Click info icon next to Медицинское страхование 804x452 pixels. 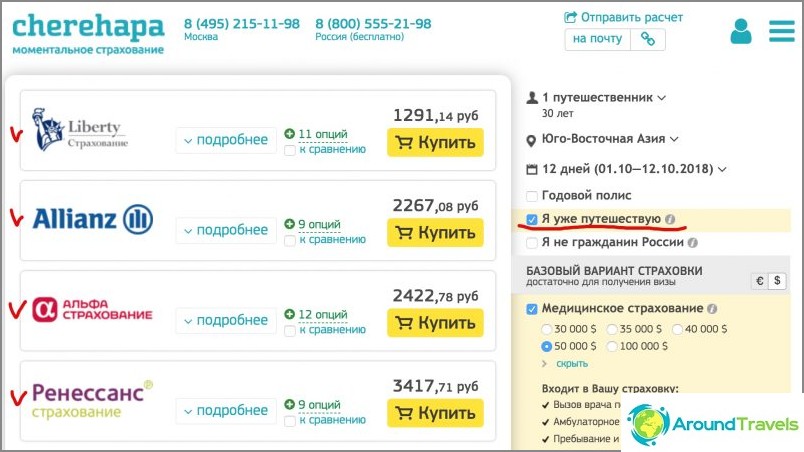pyautogui.click(x=712, y=309)
